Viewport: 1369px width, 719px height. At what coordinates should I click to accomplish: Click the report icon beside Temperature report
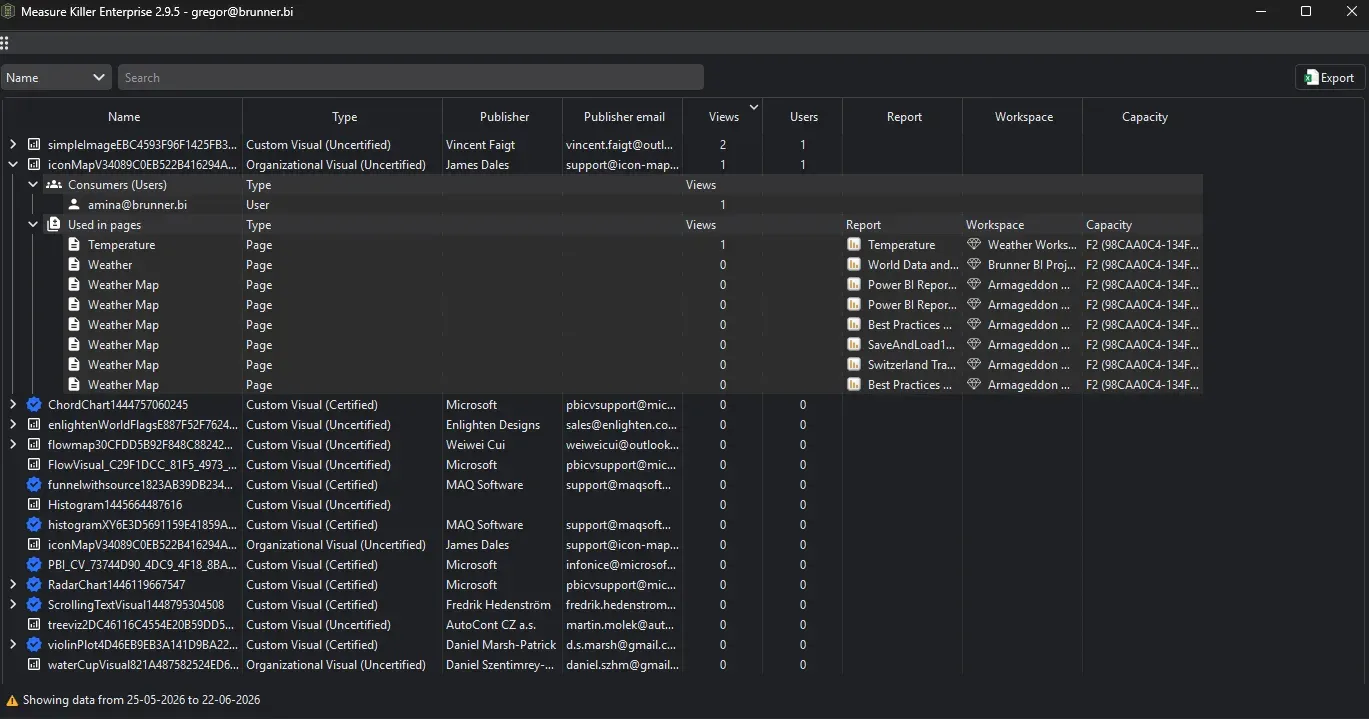853,245
